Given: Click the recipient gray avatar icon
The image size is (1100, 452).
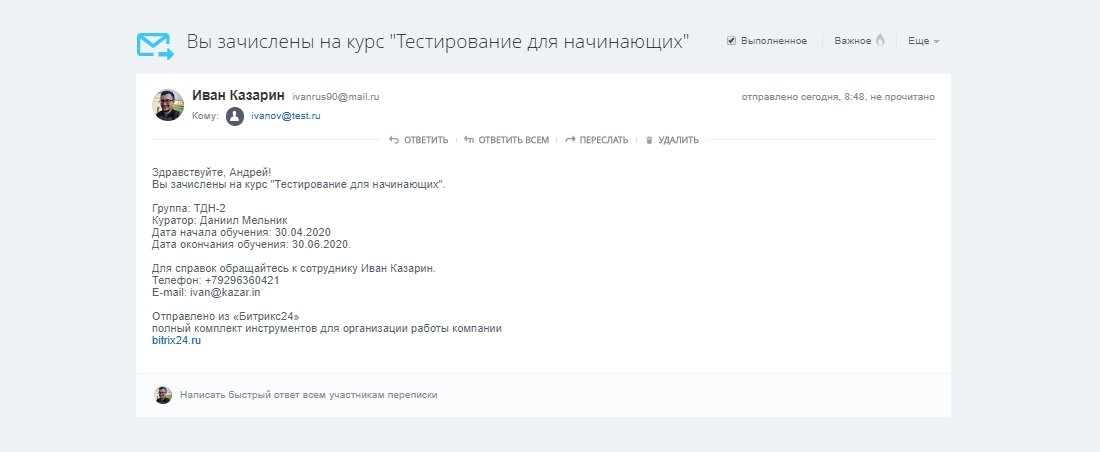Looking at the screenshot, I should click(235, 116).
